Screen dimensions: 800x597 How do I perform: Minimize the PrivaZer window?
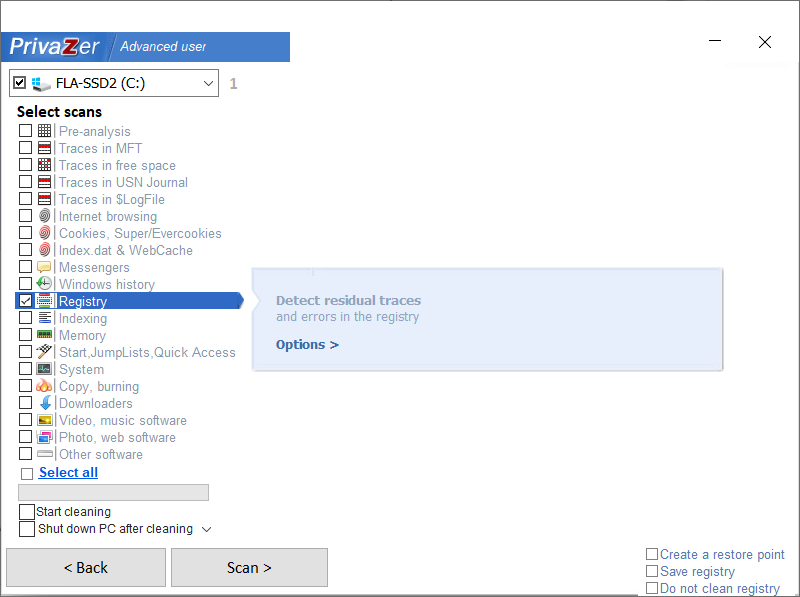(715, 41)
